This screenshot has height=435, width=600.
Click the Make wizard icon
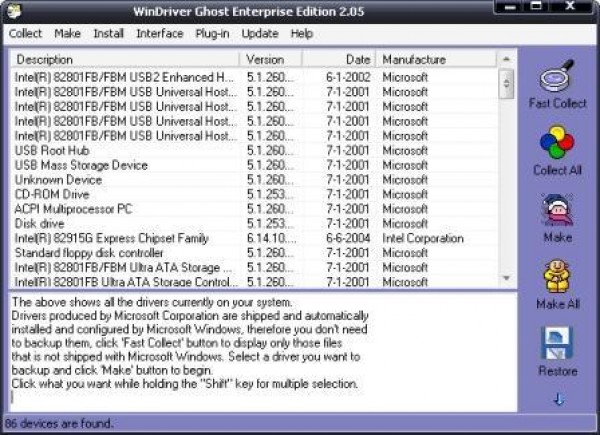tap(557, 210)
